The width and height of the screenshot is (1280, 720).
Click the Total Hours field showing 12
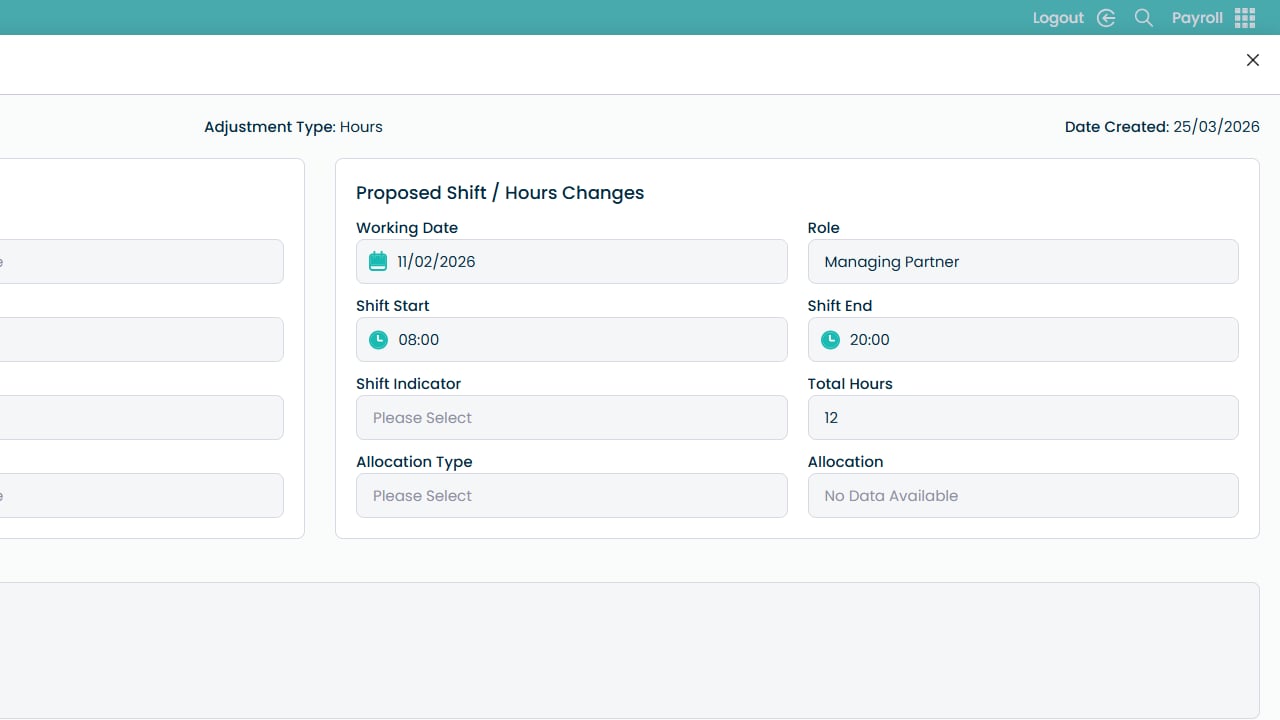coord(1023,418)
